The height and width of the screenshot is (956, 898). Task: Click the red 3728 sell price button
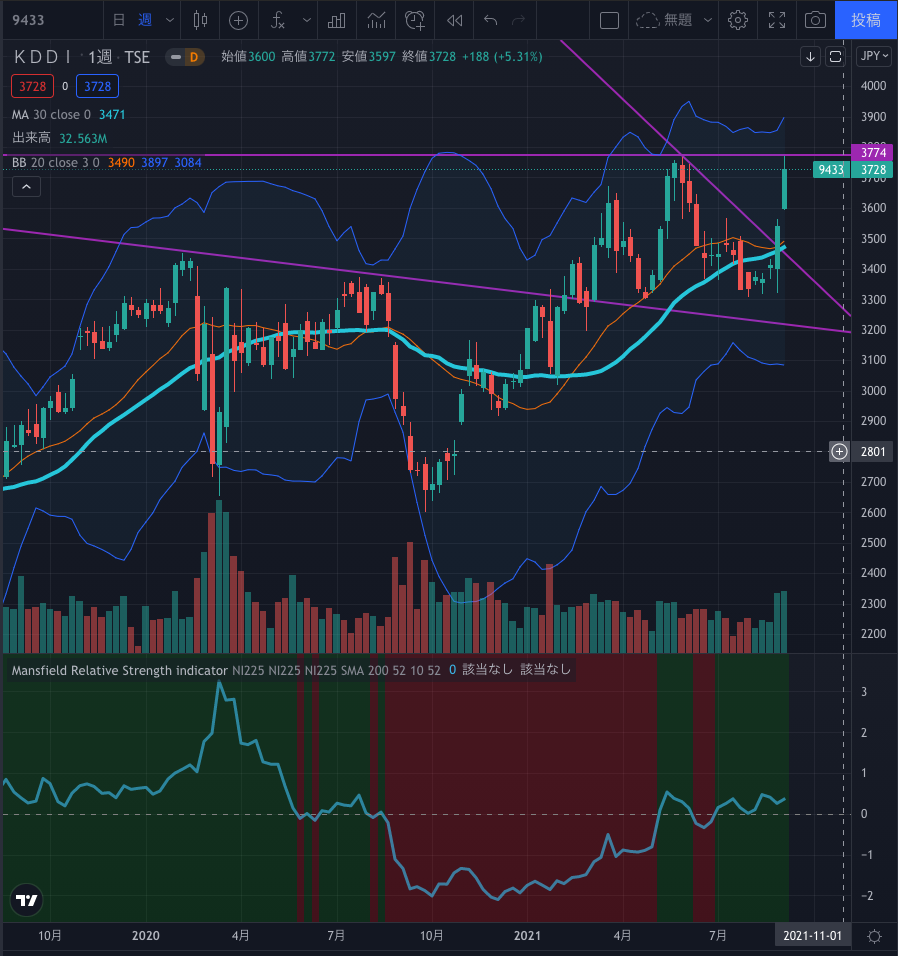coord(32,87)
